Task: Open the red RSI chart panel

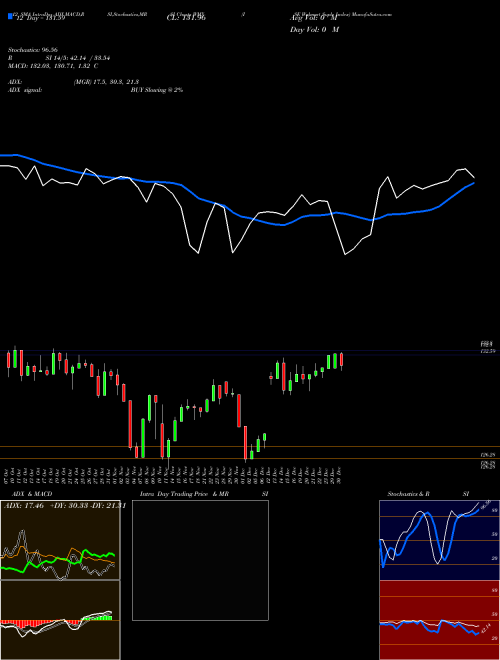Action: tap(439, 620)
